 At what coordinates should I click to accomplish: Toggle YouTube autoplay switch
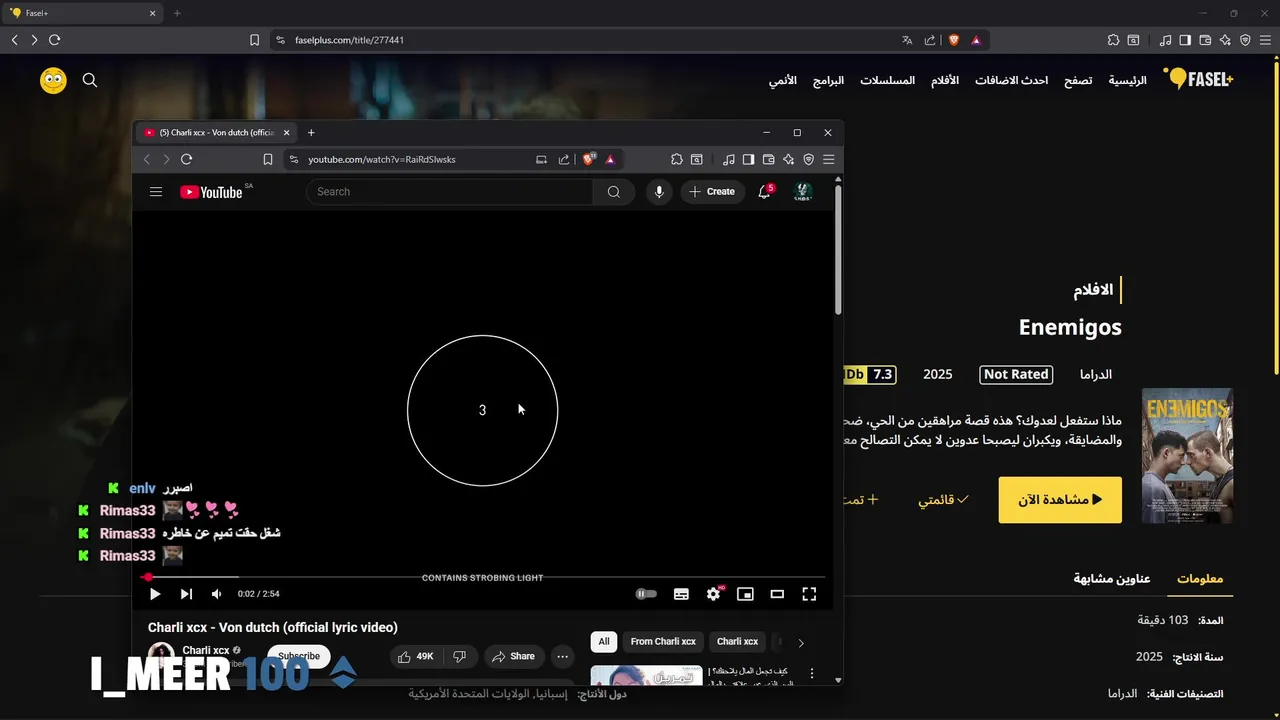(x=647, y=594)
